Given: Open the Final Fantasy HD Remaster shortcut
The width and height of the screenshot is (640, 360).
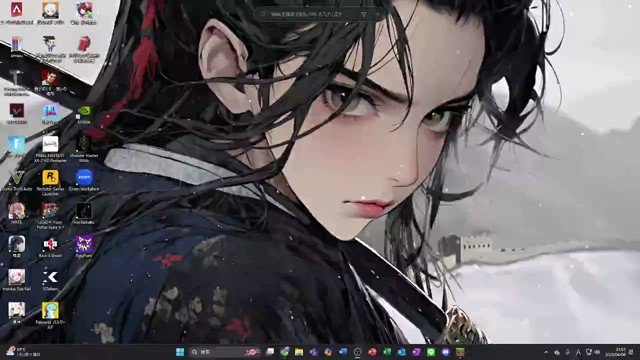Looking at the screenshot, I should coord(50,149).
